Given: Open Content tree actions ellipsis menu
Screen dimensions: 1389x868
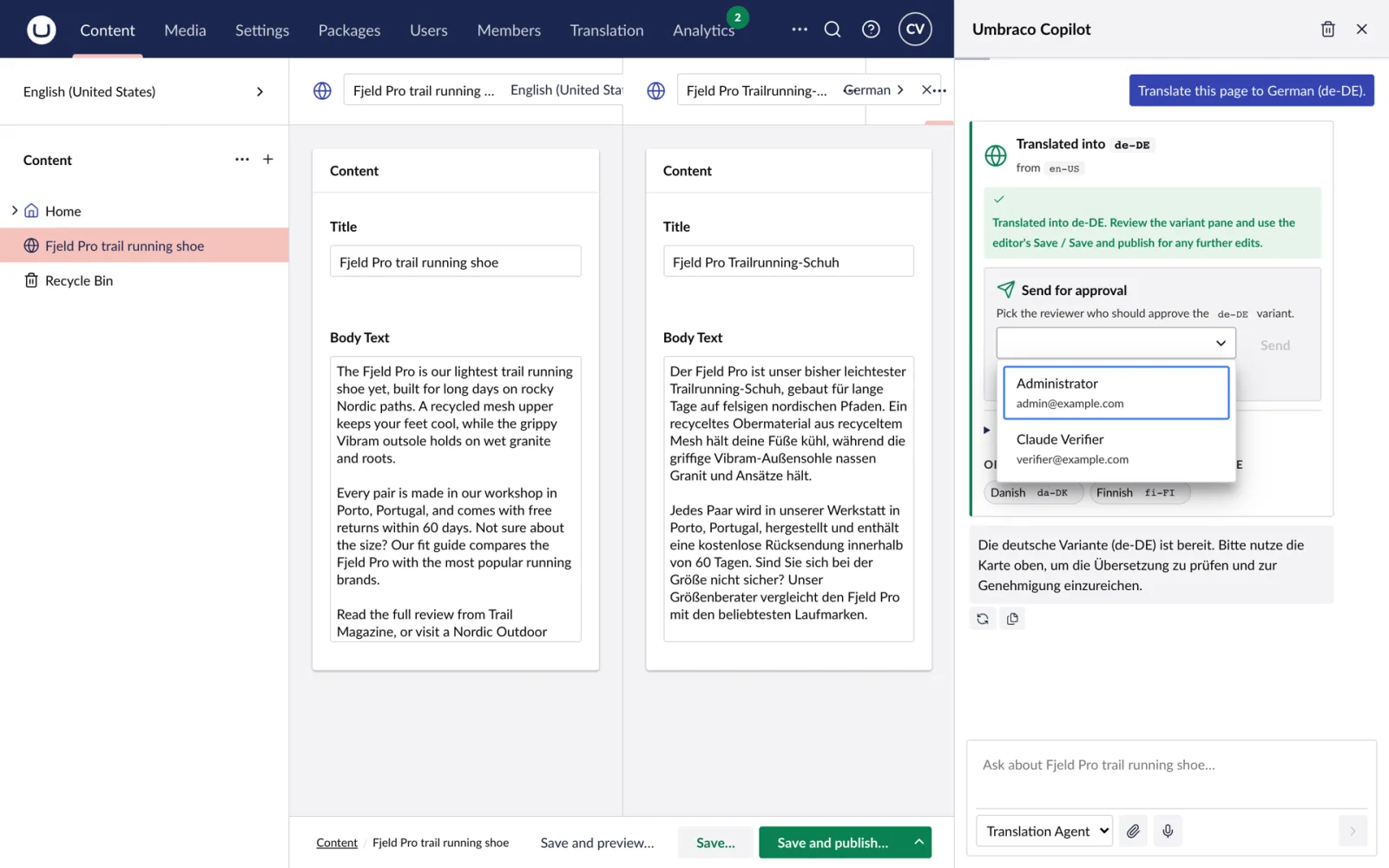Looking at the screenshot, I should pos(242,160).
